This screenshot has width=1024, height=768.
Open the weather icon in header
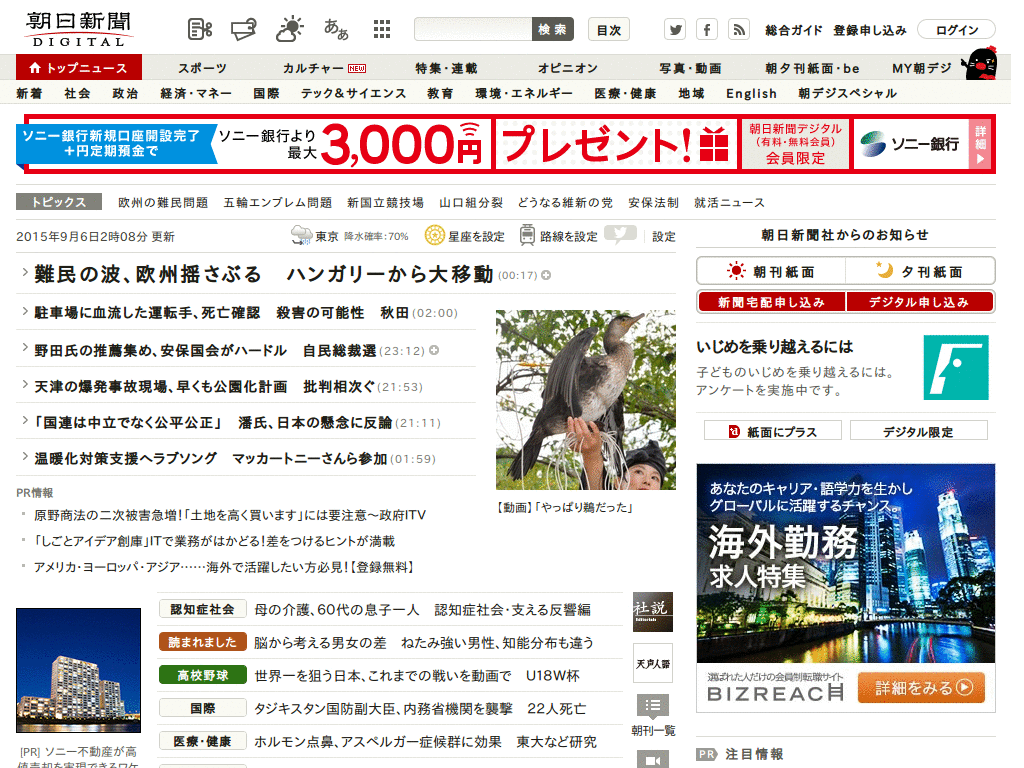click(290, 29)
